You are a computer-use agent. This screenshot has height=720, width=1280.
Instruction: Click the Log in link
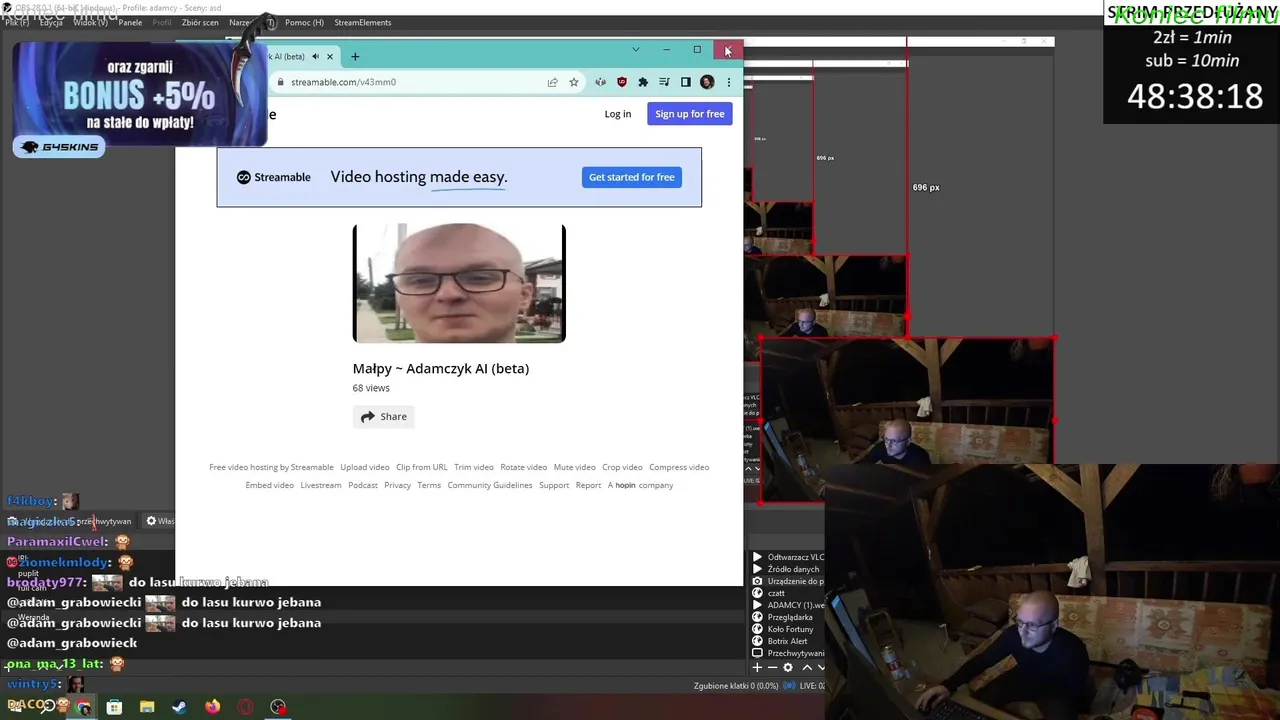tap(618, 114)
